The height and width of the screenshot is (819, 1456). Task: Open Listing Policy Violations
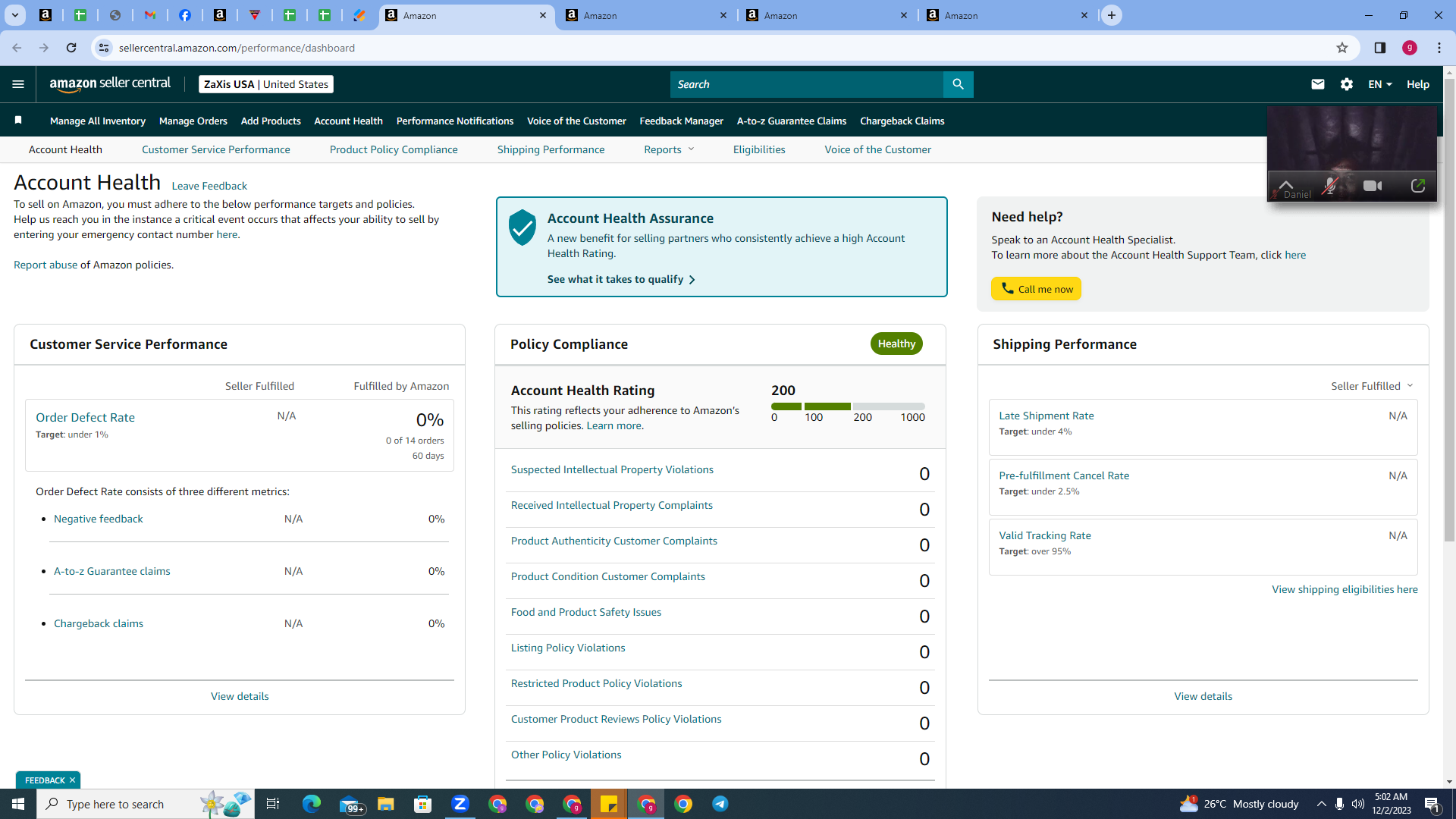click(568, 648)
